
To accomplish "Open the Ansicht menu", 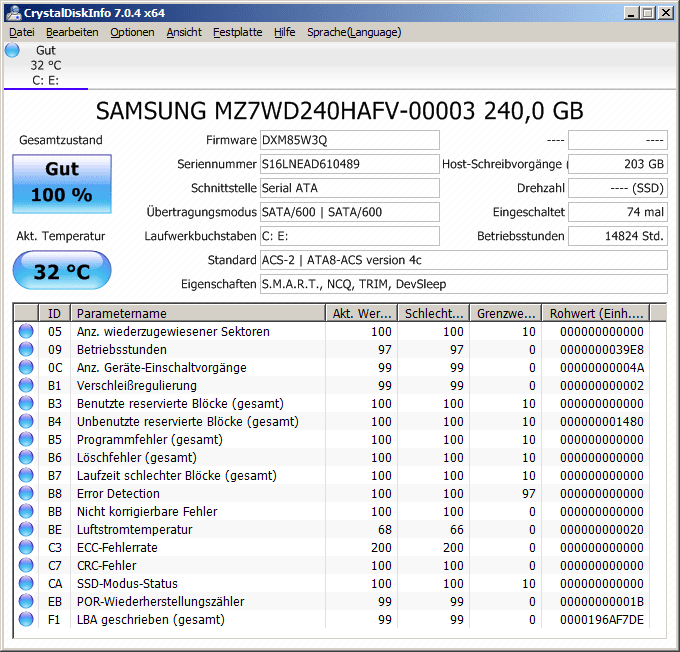I will (x=184, y=32).
